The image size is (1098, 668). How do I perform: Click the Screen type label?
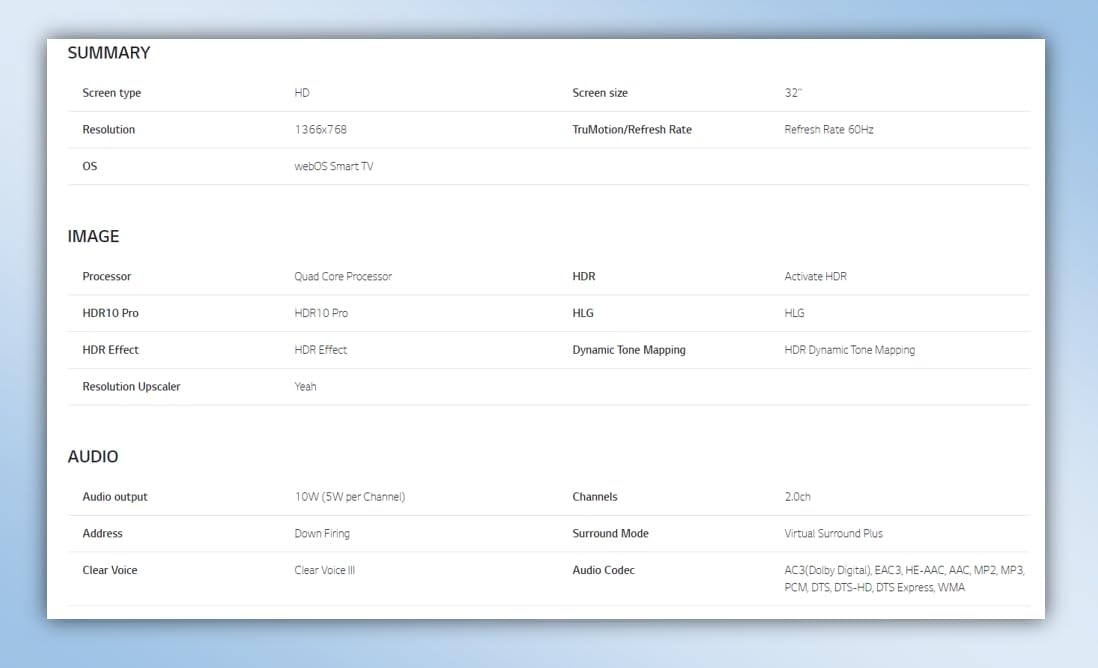point(111,93)
